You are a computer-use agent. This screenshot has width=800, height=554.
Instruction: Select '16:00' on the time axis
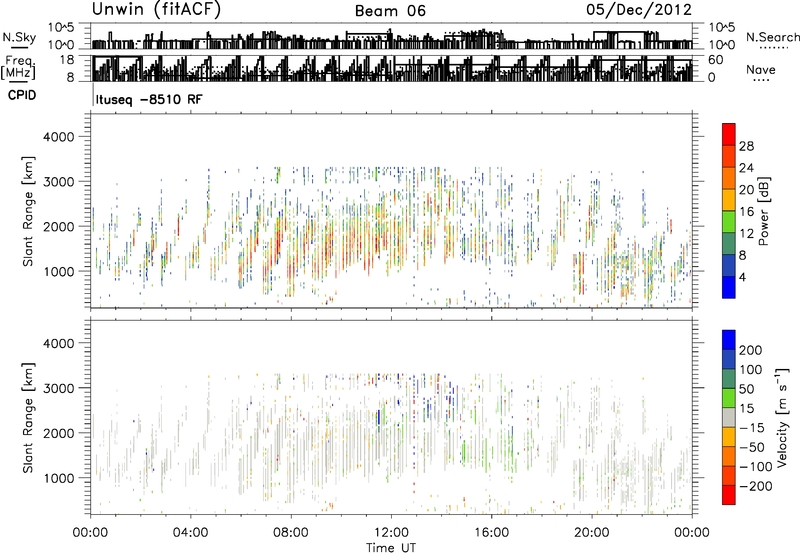point(491,533)
